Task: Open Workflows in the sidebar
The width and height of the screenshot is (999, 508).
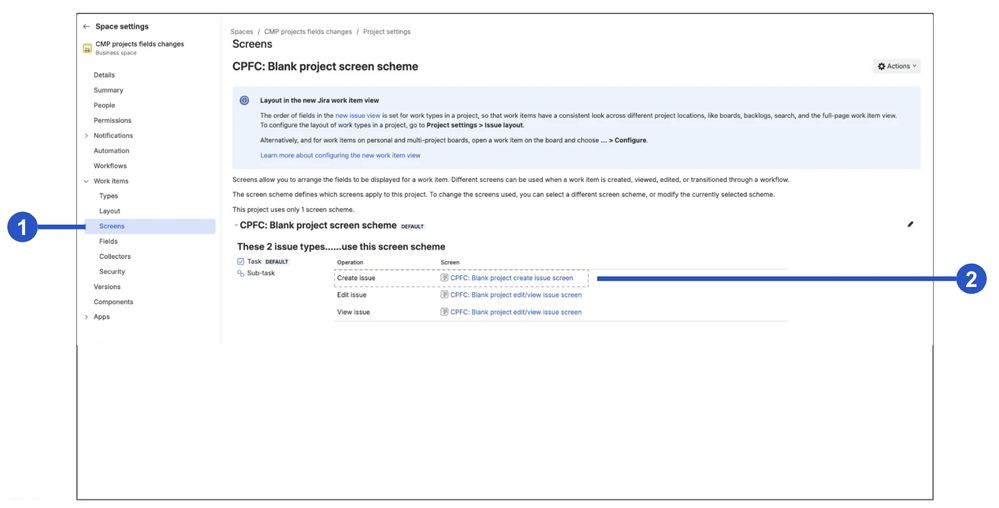Action: tap(110, 166)
